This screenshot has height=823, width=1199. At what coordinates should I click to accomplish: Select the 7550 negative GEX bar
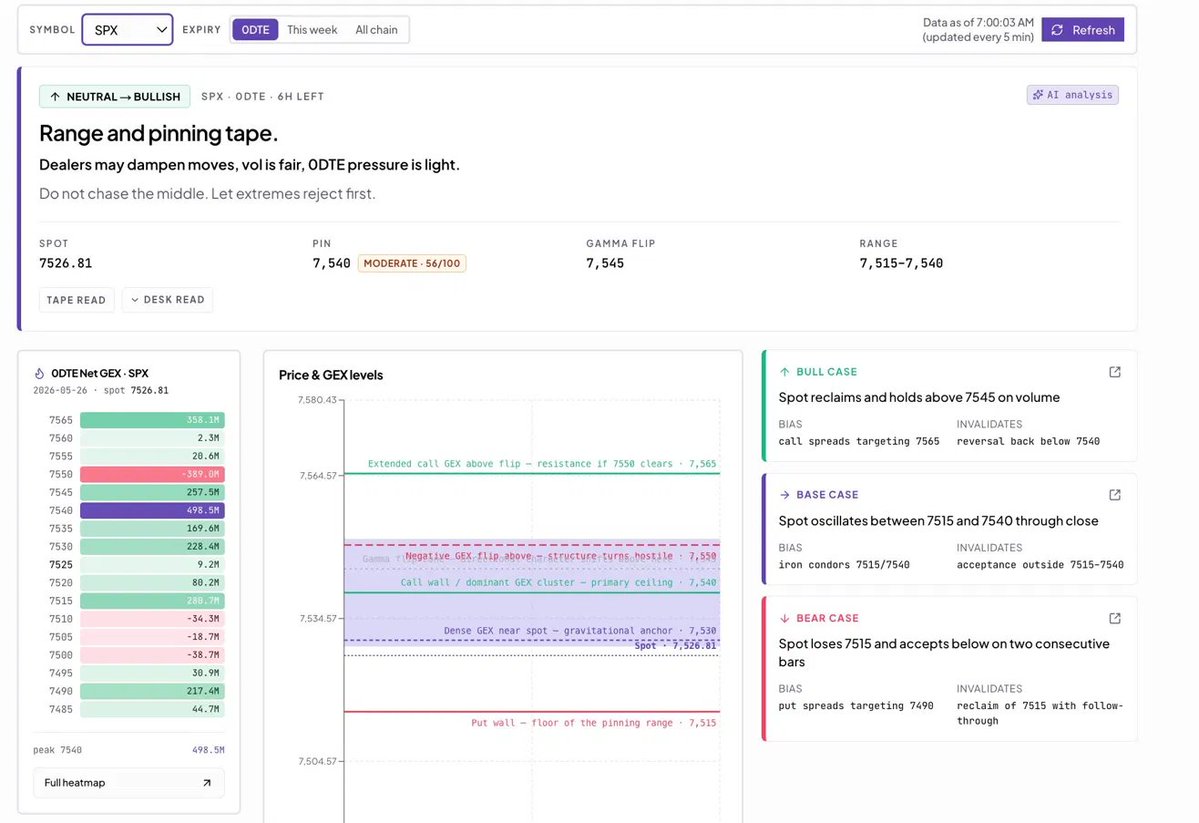click(152, 474)
